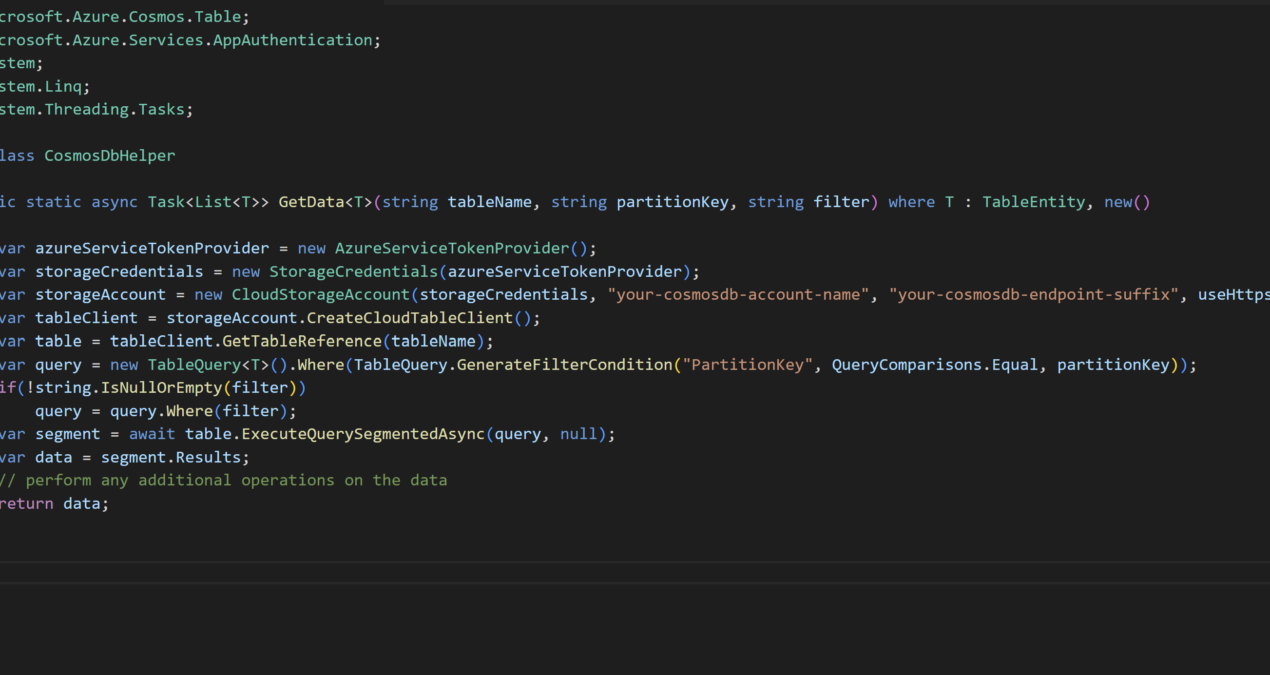Click the query.Where(filter) statement
Image resolution: width=1270 pixels, height=675 pixels.
click(166, 411)
